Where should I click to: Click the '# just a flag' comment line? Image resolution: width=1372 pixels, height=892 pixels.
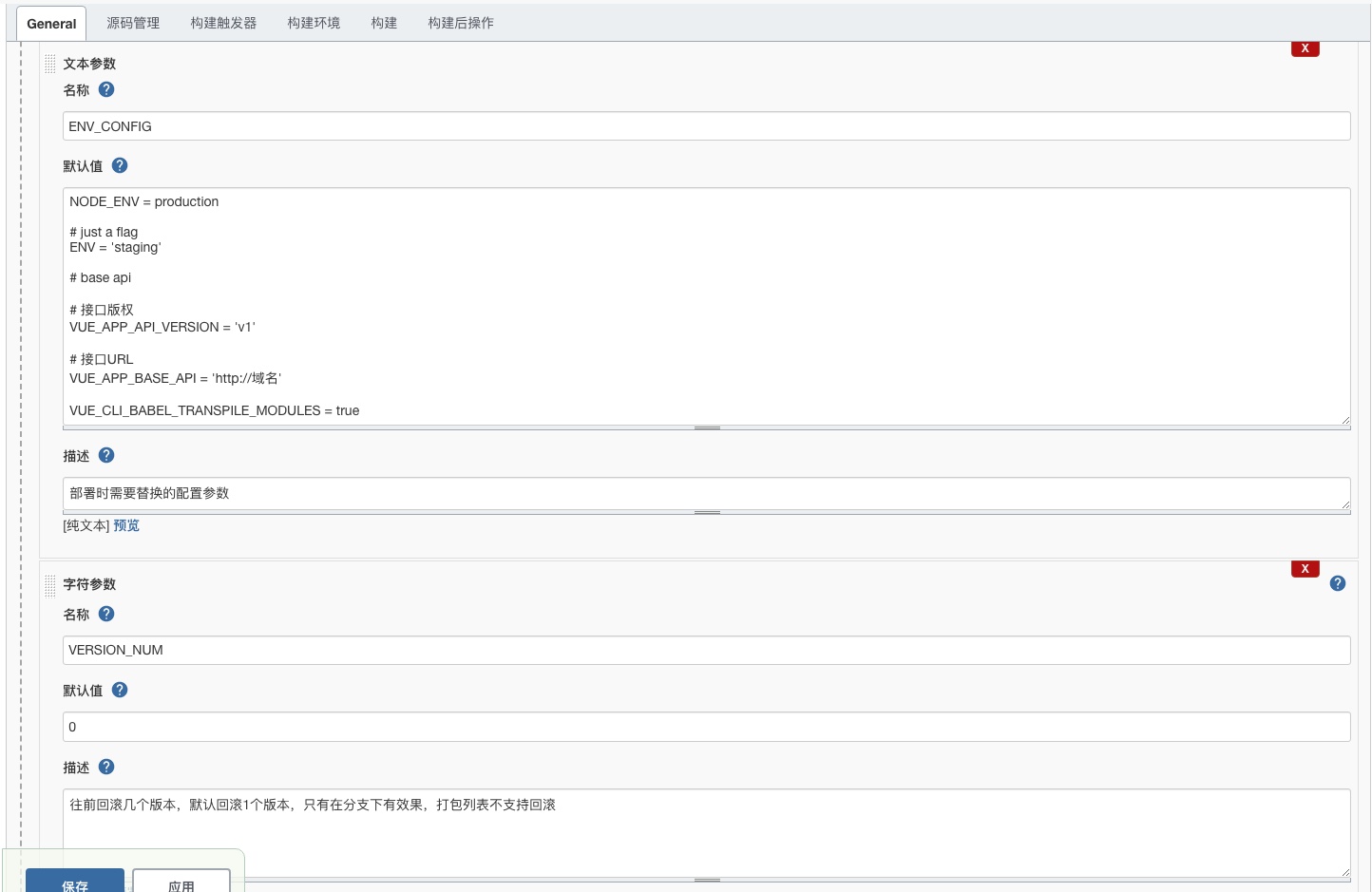pyautogui.click(x=104, y=232)
